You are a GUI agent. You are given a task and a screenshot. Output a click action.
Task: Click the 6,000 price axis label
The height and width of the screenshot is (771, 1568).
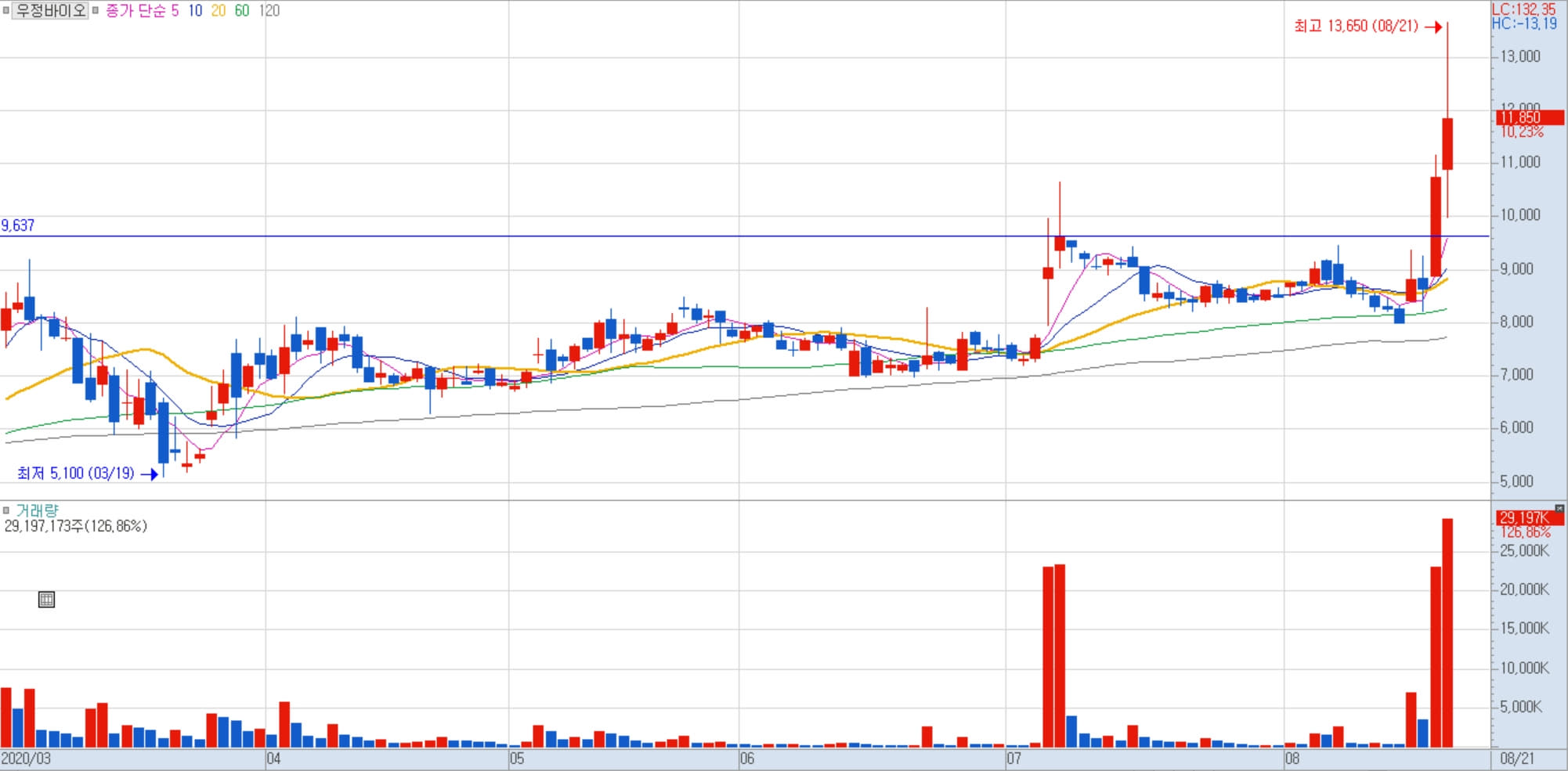pos(1517,427)
